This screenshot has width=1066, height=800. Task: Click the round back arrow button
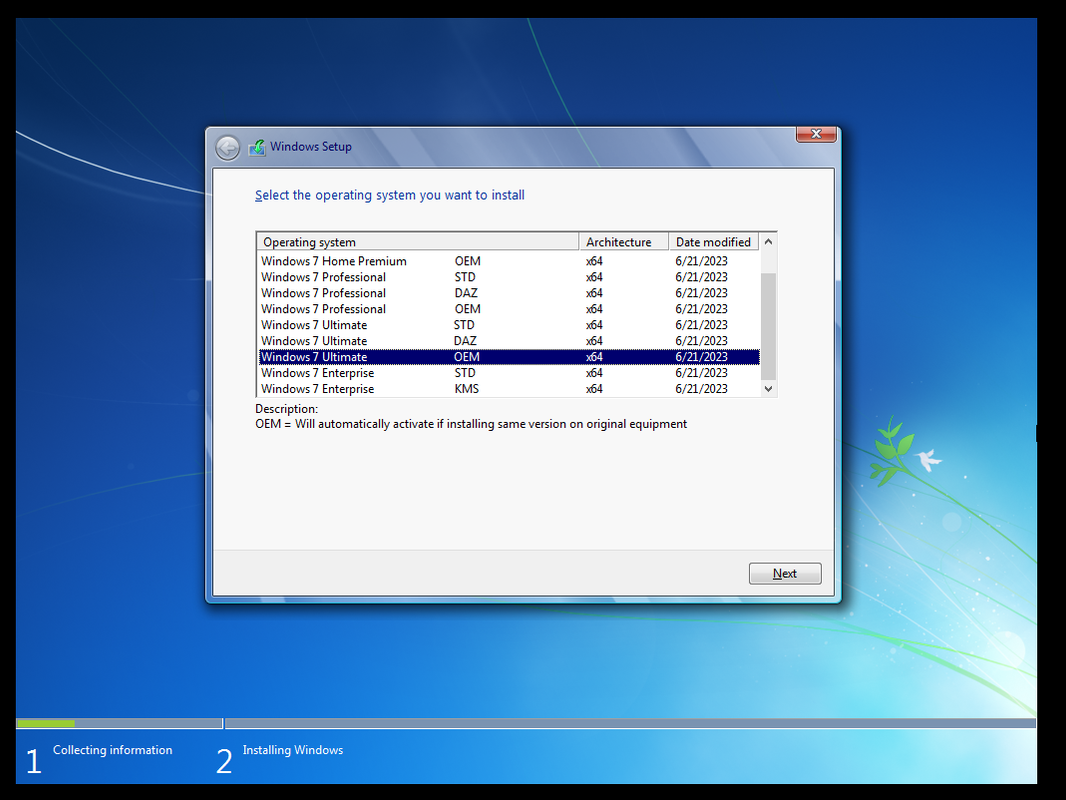[x=228, y=147]
